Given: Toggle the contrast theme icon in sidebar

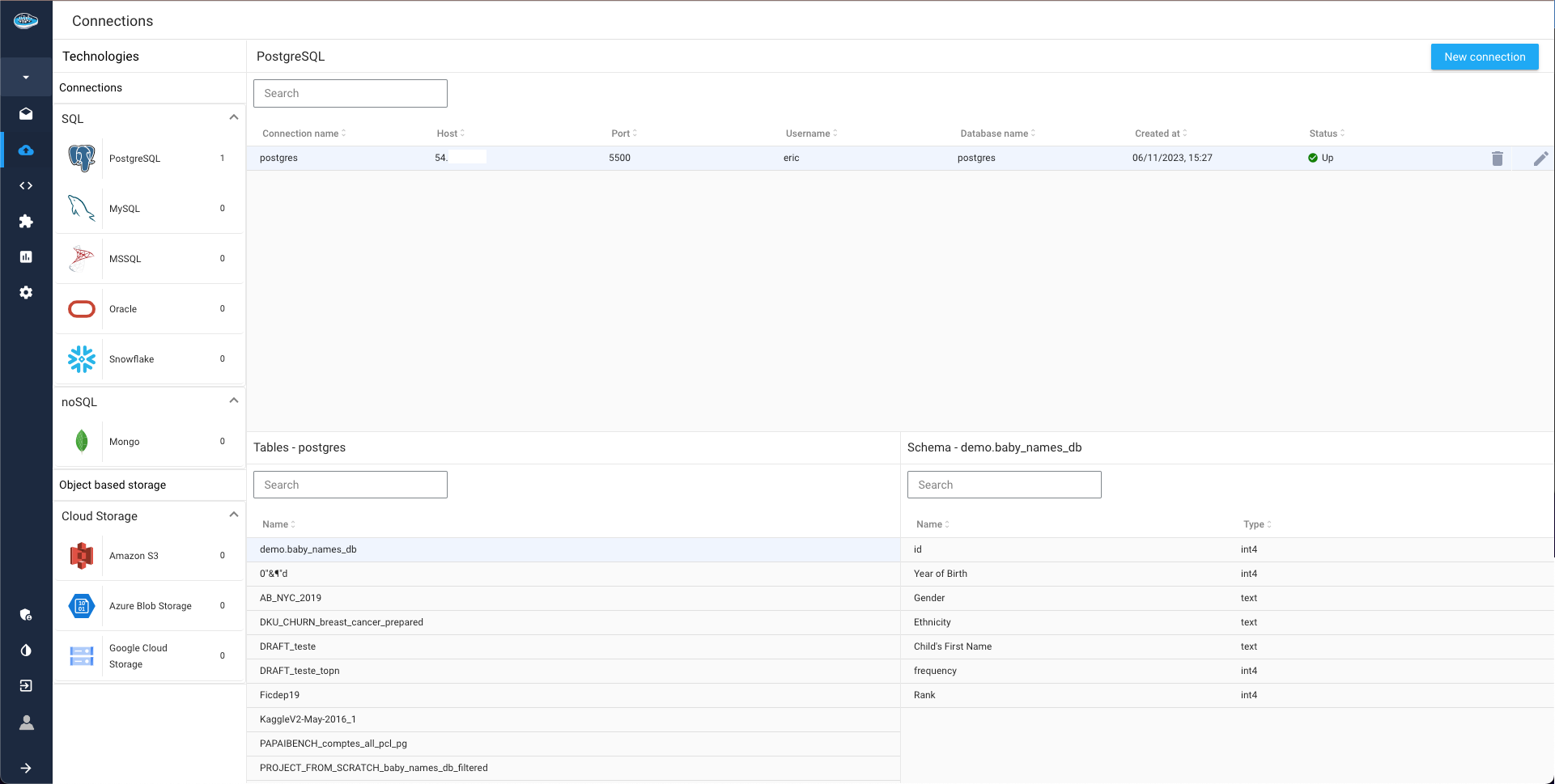Looking at the screenshot, I should tap(26, 651).
